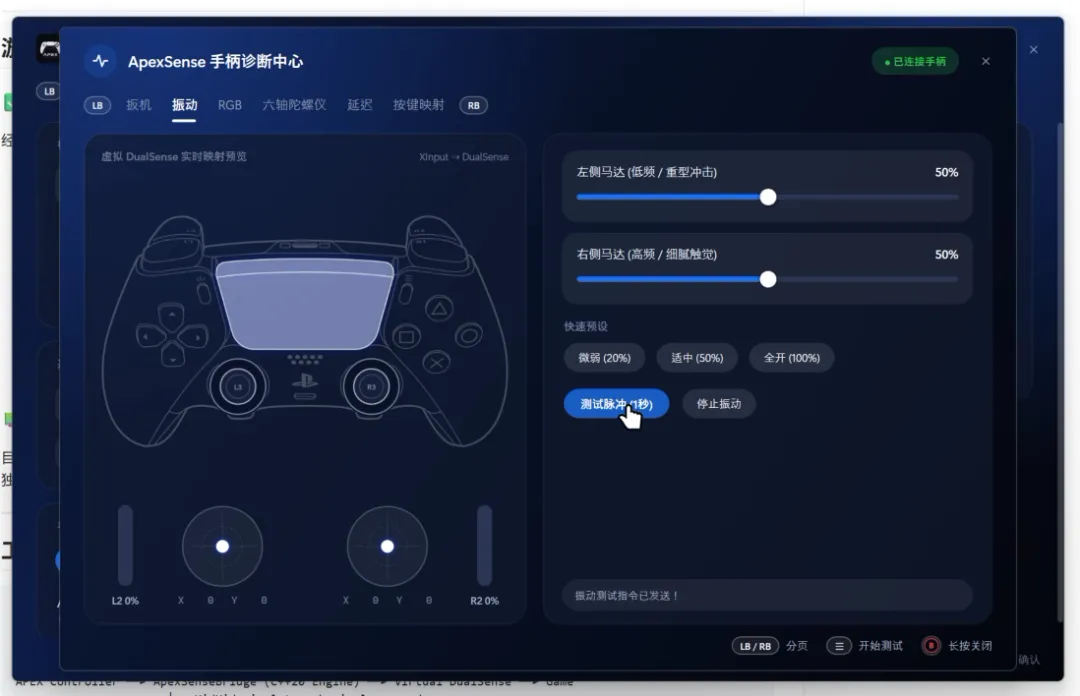Click the 停止振动 button
This screenshot has height=696, width=1080.
point(718,404)
